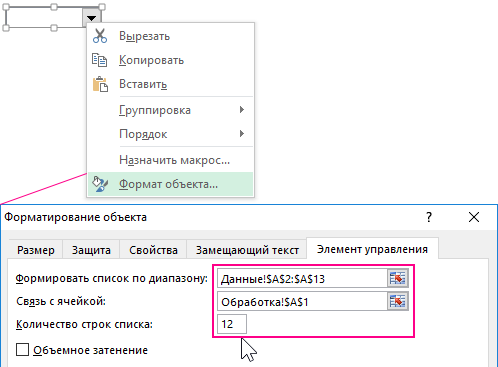This screenshot has width=498, height=367.
Task: Expand the Группировка submenu arrow
Action: pyautogui.click(x=242, y=110)
